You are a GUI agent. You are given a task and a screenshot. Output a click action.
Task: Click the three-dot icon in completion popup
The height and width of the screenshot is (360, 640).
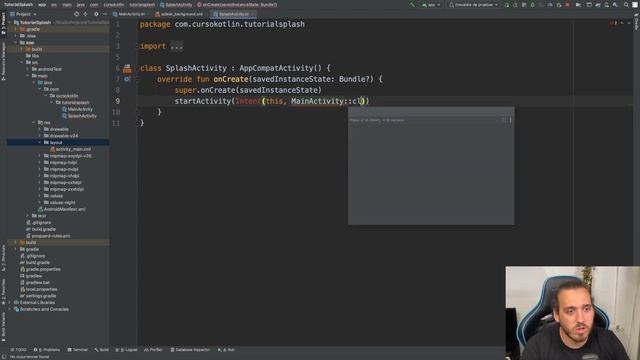(510, 120)
